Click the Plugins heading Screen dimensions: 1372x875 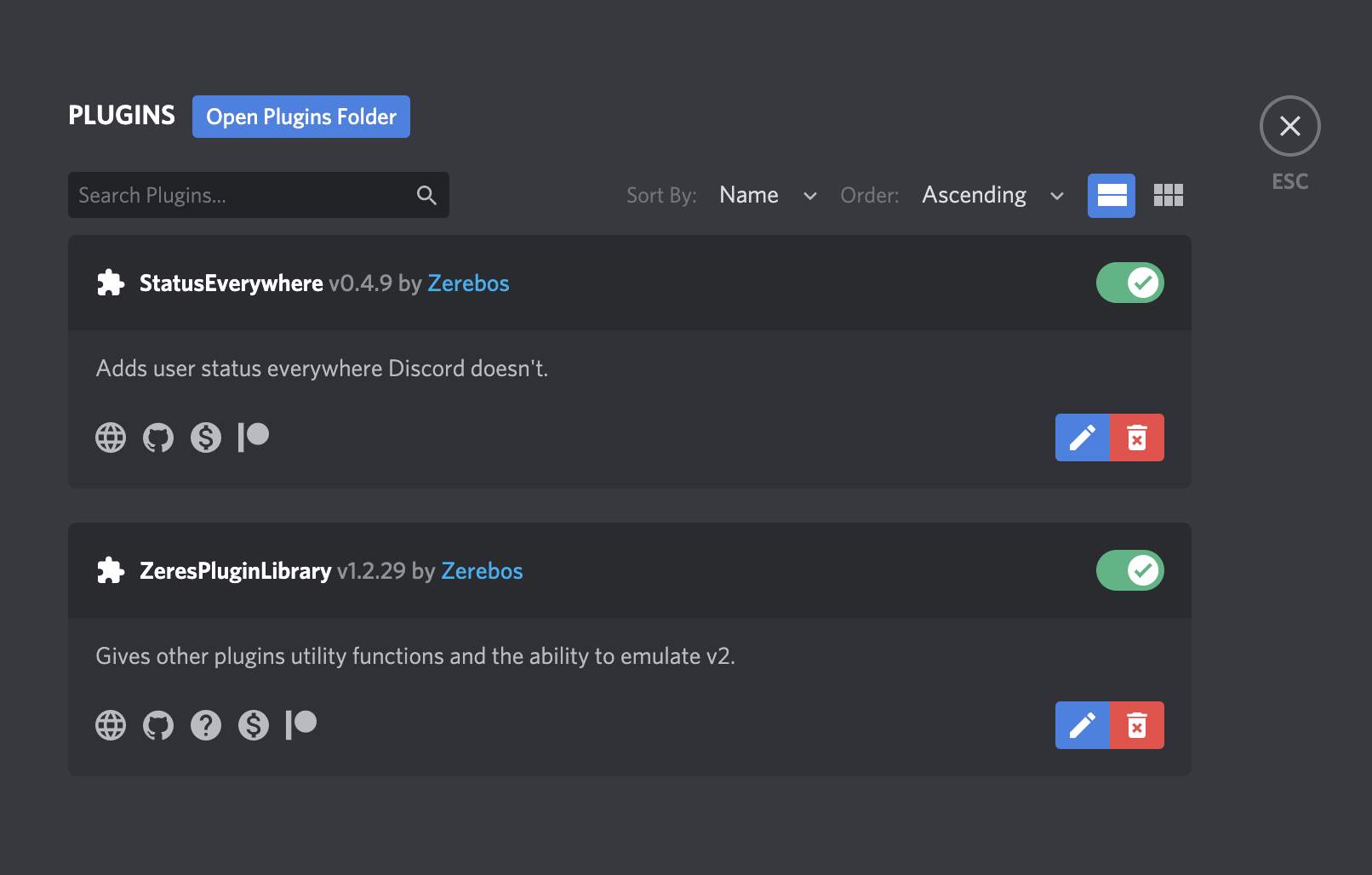pyautogui.click(x=121, y=115)
